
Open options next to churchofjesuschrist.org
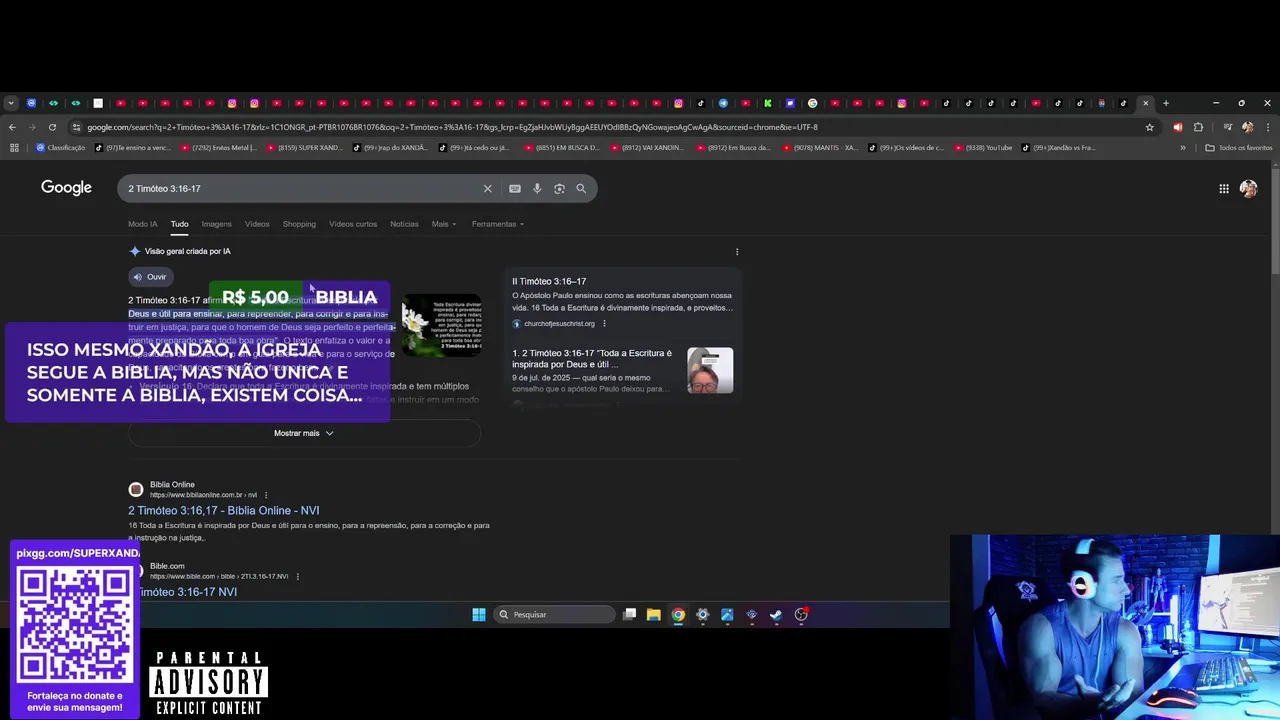pyautogui.click(x=604, y=324)
